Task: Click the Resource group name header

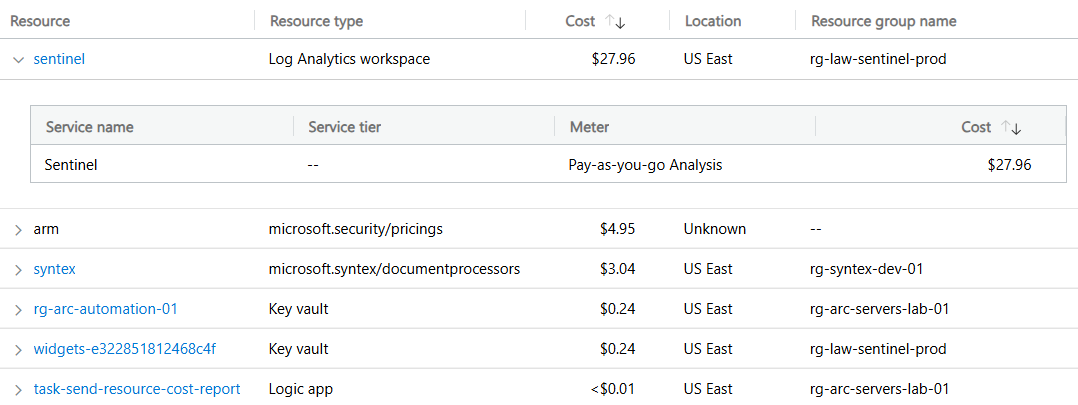Action: coord(883,21)
